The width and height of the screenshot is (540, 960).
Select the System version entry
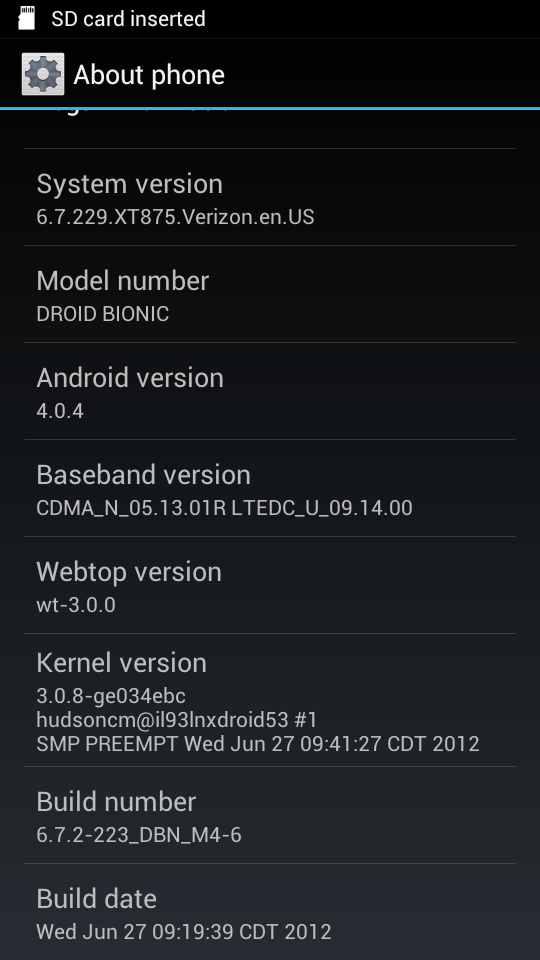tap(270, 197)
